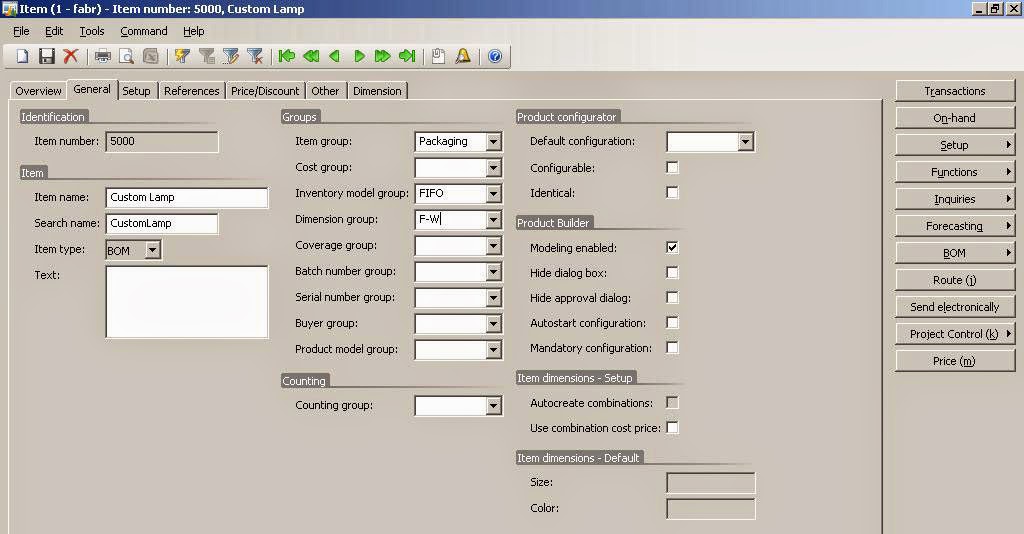Go to next record arrow
The height and width of the screenshot is (534, 1024).
359,56
